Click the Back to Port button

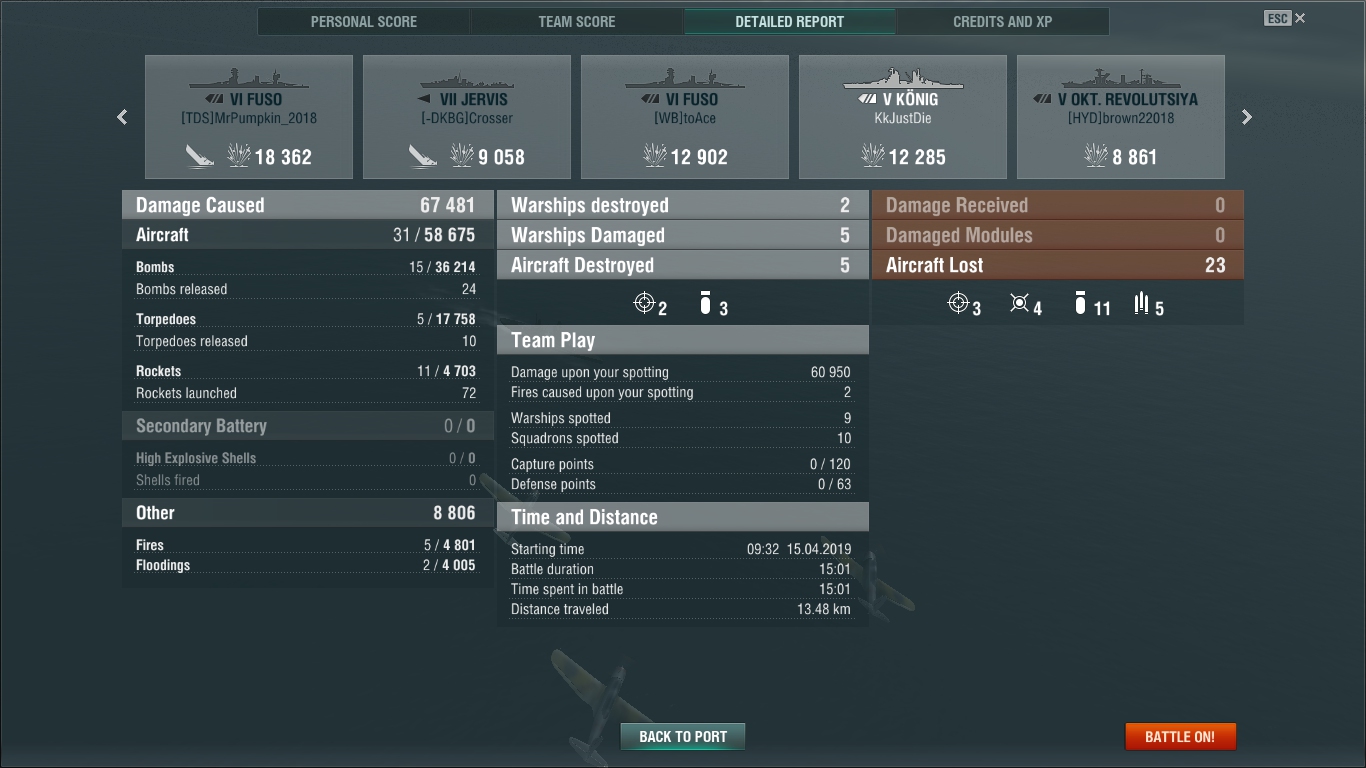[683, 737]
